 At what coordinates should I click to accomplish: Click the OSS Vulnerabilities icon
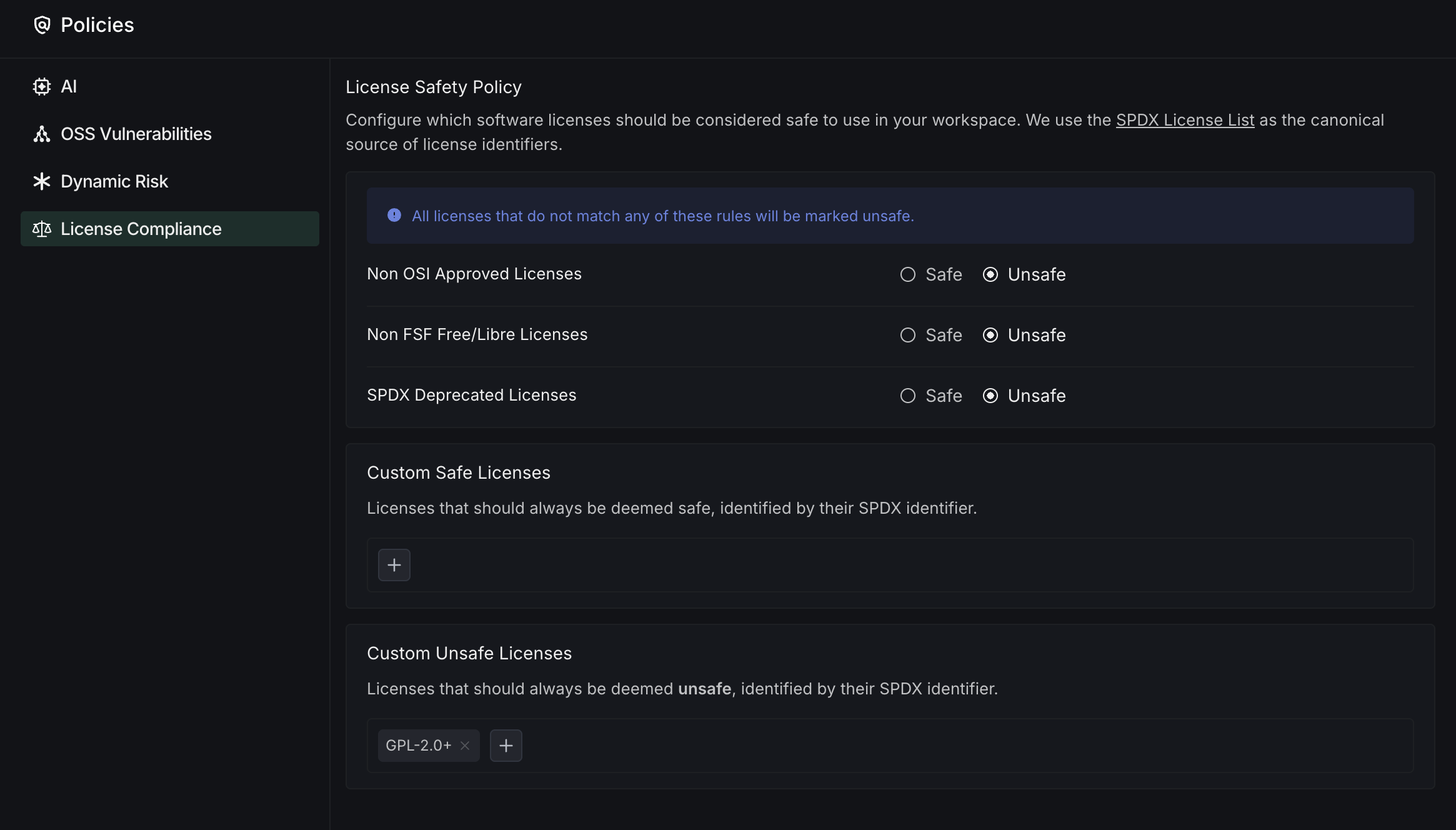coord(42,134)
